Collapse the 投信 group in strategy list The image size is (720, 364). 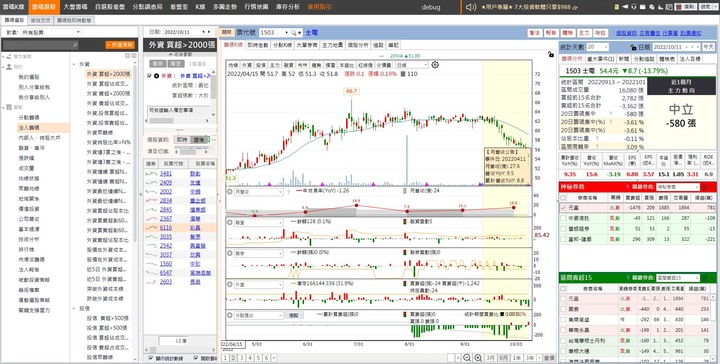[74, 308]
